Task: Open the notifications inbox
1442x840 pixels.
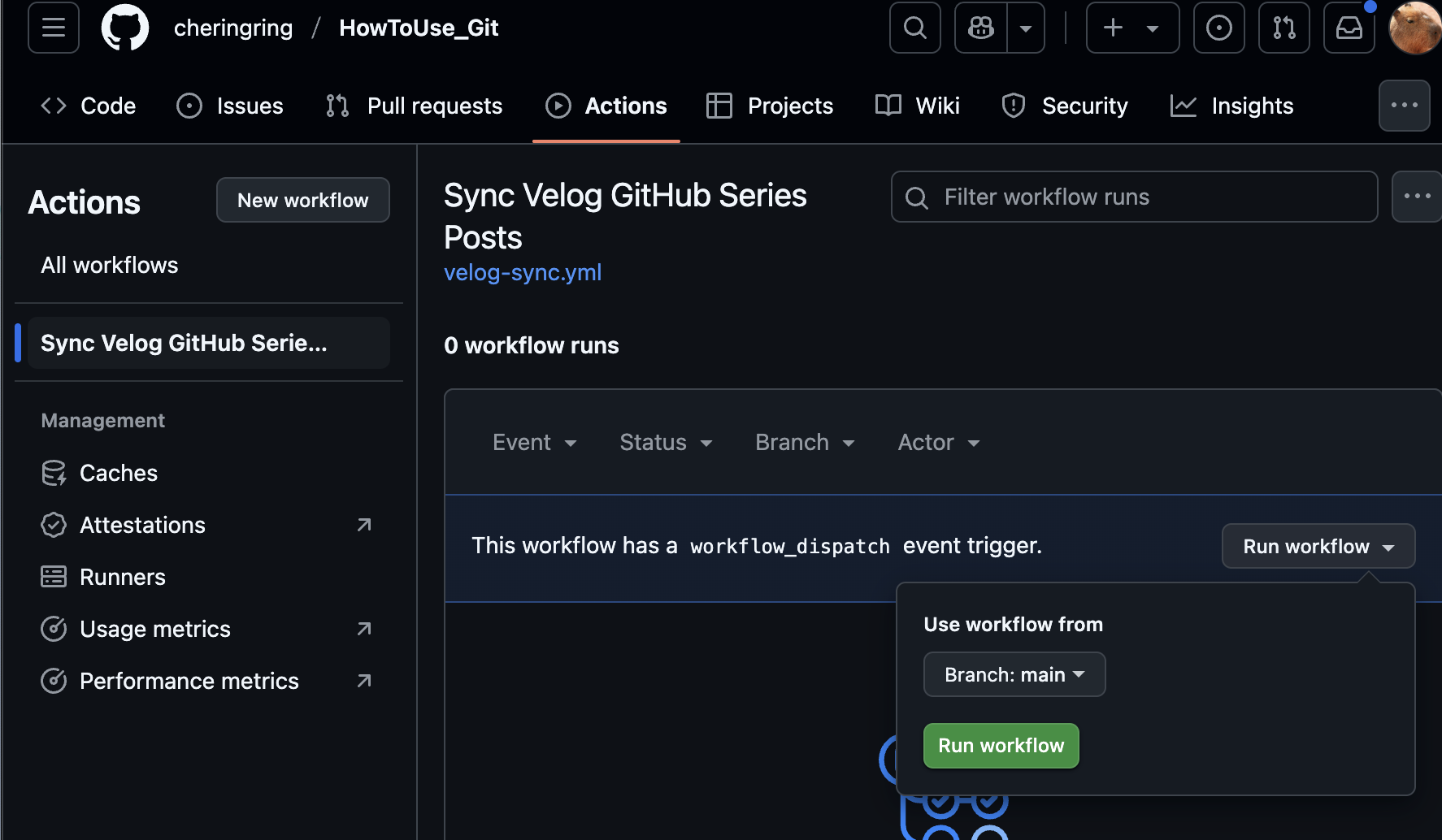Action: click(1349, 28)
